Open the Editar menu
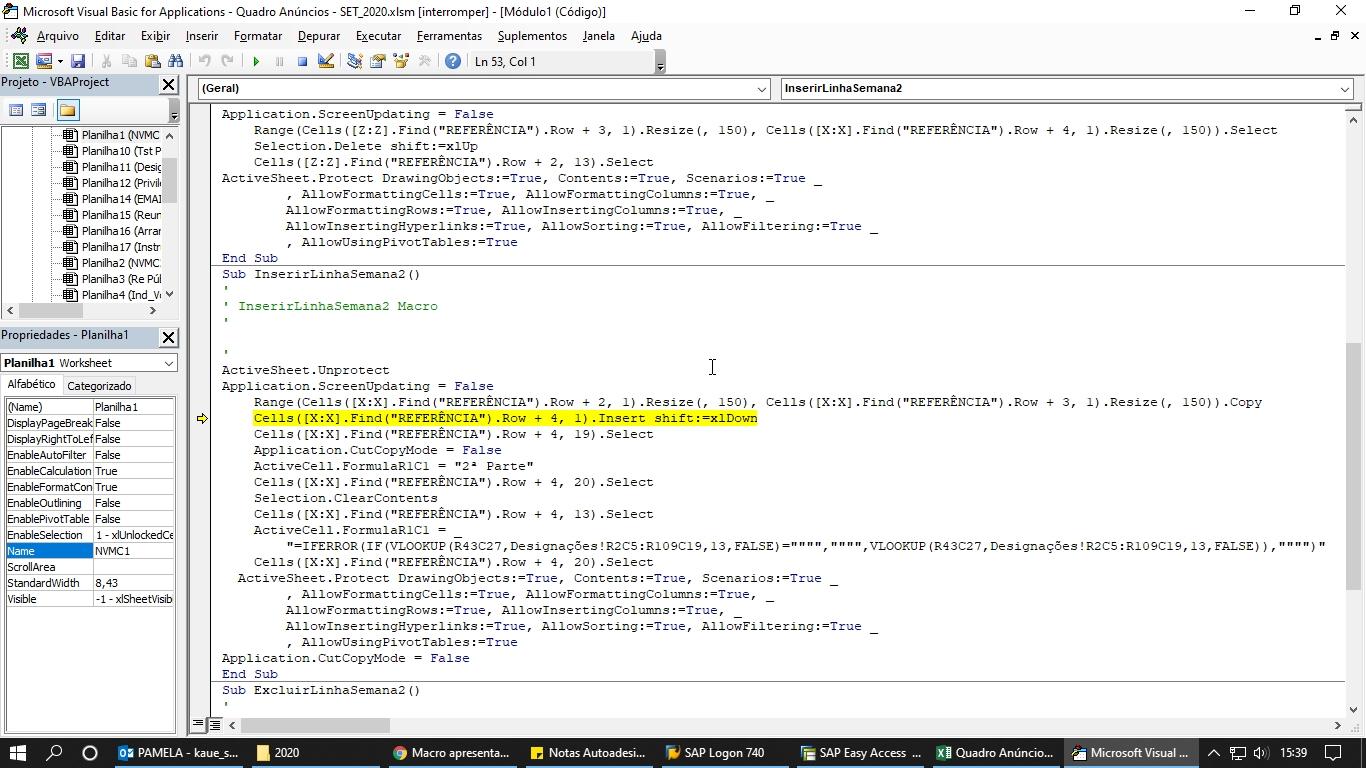This screenshot has width=1366, height=768. pyautogui.click(x=110, y=36)
